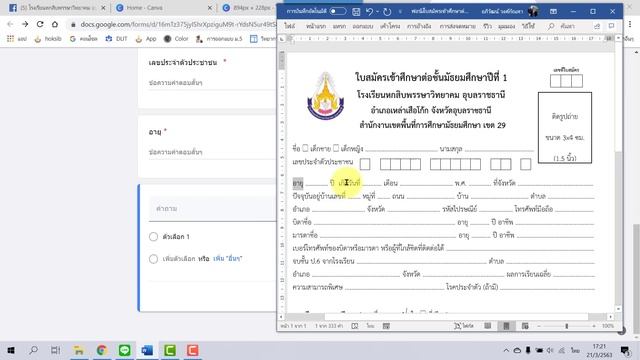
Task: Click the macro recording icon in status bar
Action: (x=386, y=326)
